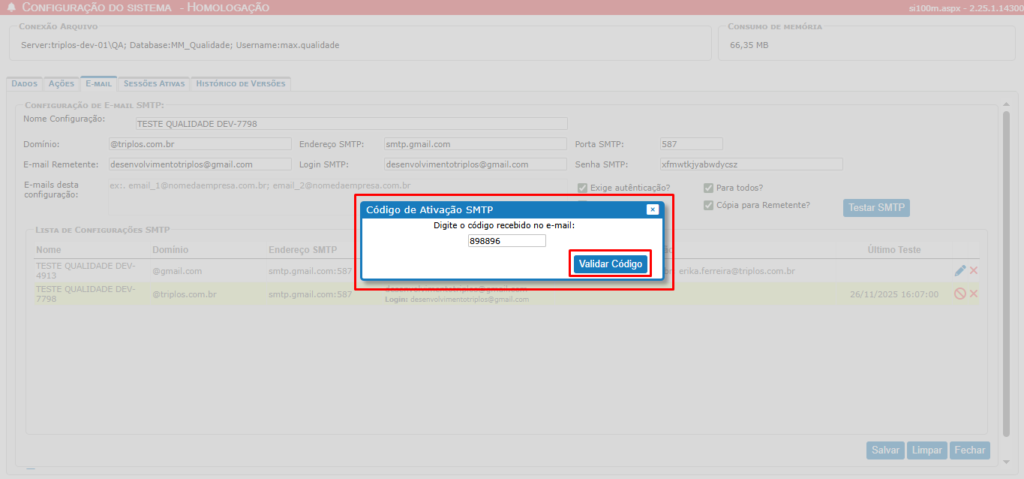Viewport: 1024px width, 479px height.
Task: Click the Salvar button
Action: [885, 451]
